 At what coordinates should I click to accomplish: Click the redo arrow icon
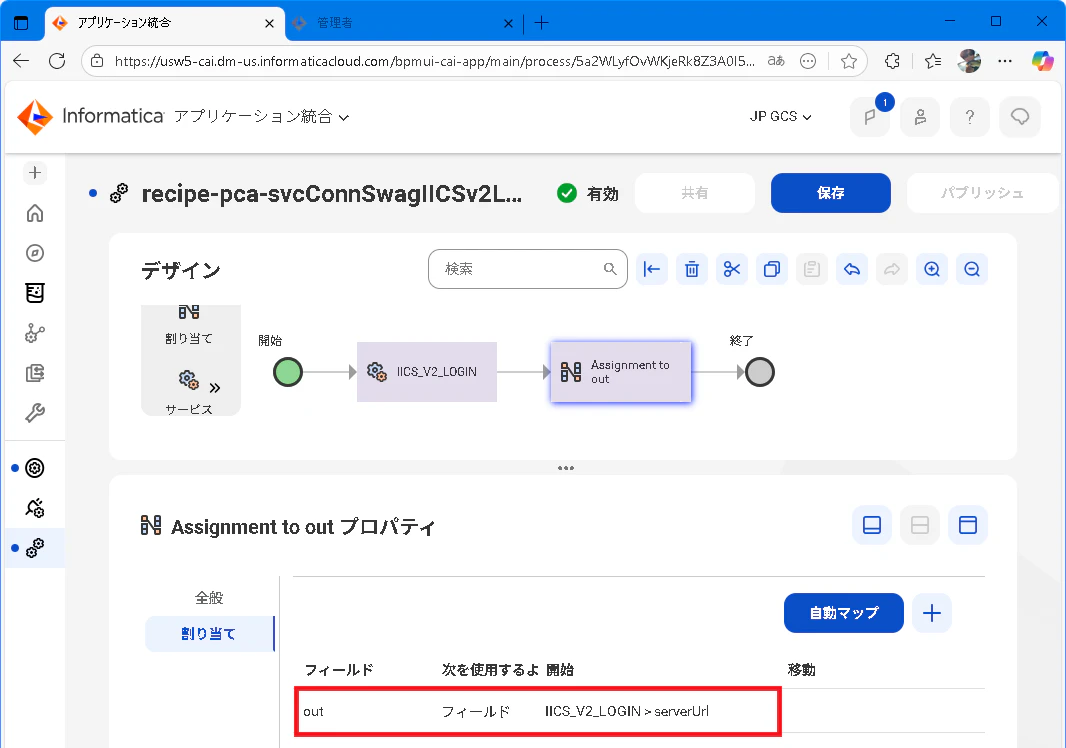(x=892, y=269)
